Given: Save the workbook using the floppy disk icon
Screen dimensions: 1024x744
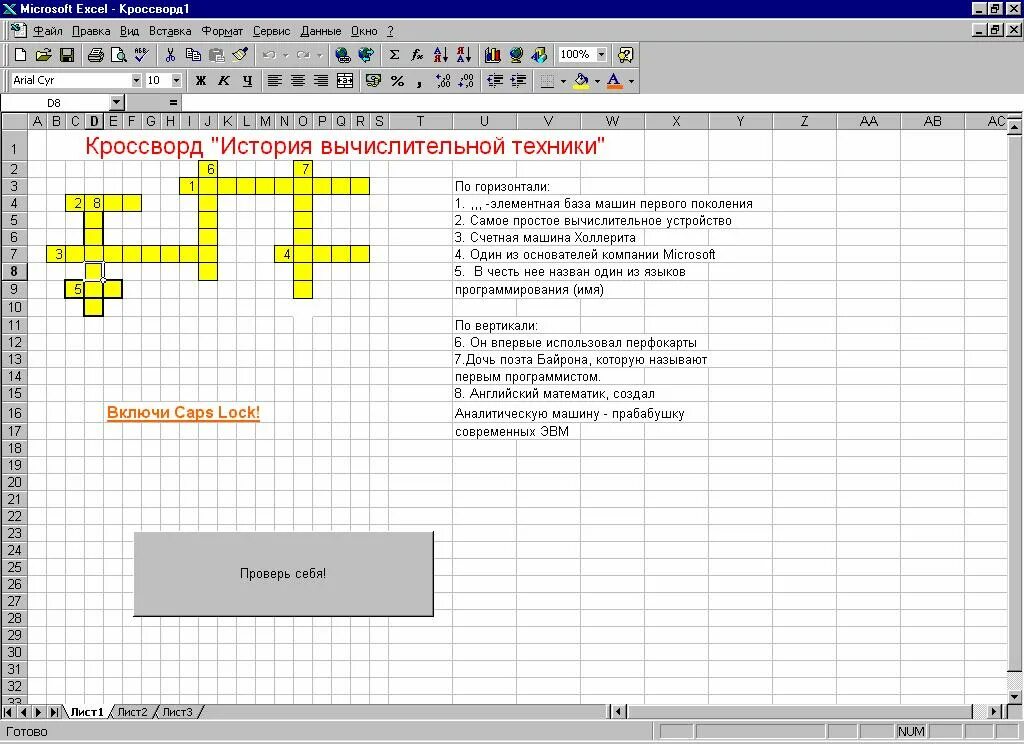Looking at the screenshot, I should point(67,55).
